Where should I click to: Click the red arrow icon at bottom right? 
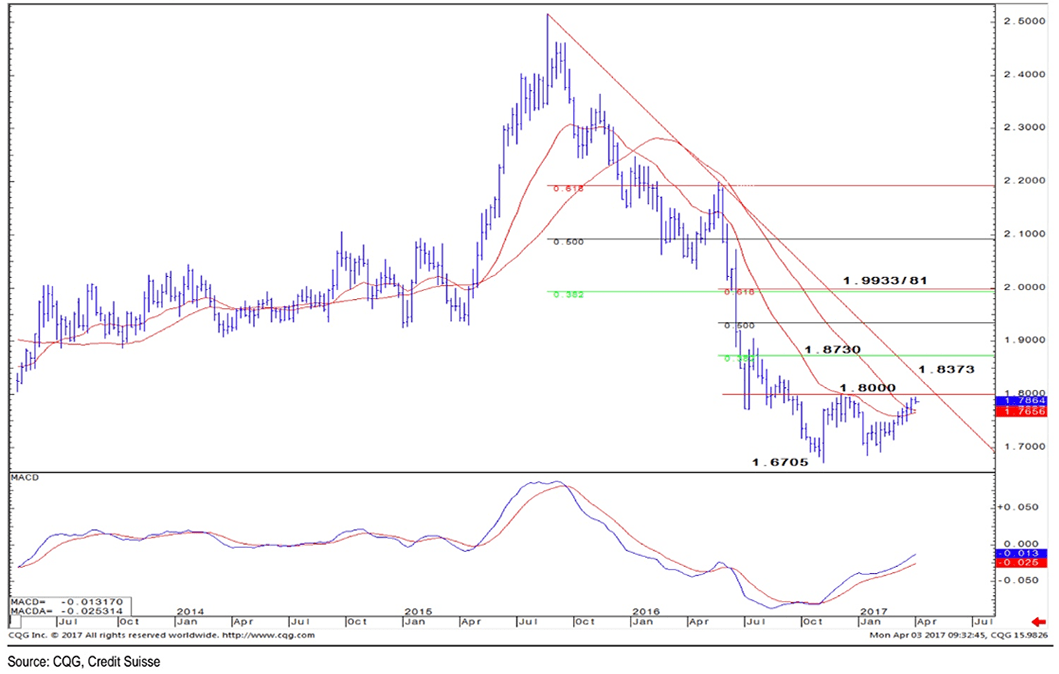pyautogui.click(x=1039, y=620)
